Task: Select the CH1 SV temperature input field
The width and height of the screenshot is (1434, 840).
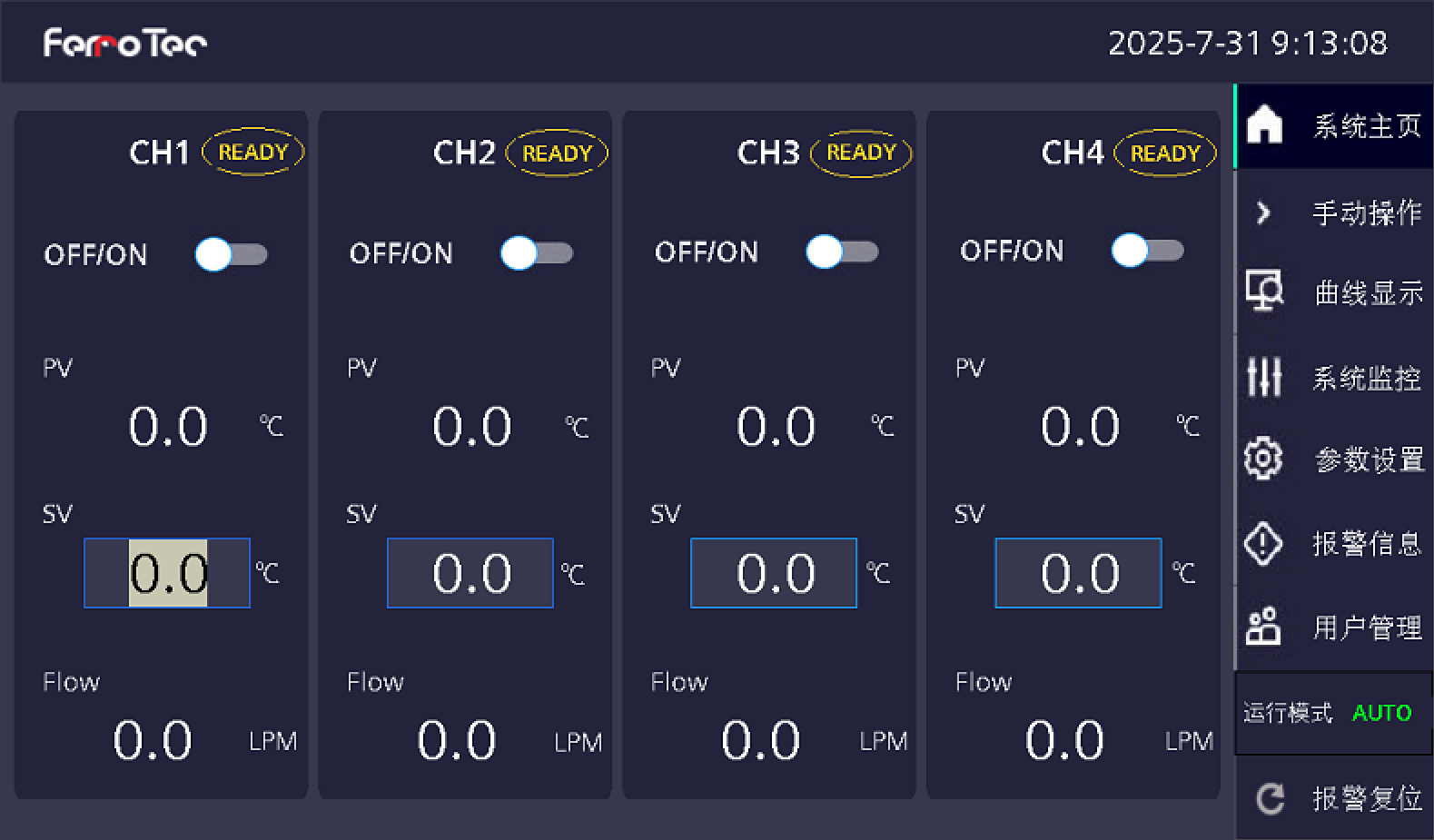Action: 167,573
